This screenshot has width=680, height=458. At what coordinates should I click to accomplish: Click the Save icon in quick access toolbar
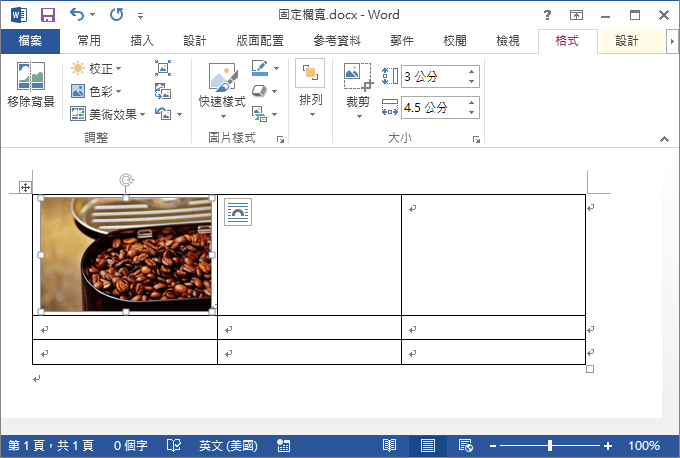(x=48, y=15)
